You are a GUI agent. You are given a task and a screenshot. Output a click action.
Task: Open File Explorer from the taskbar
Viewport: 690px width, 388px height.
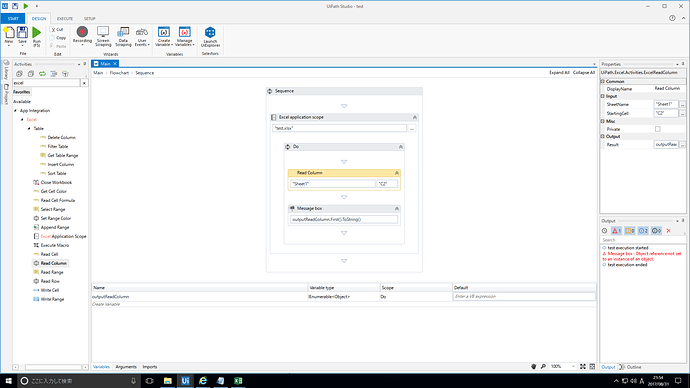click(x=168, y=381)
